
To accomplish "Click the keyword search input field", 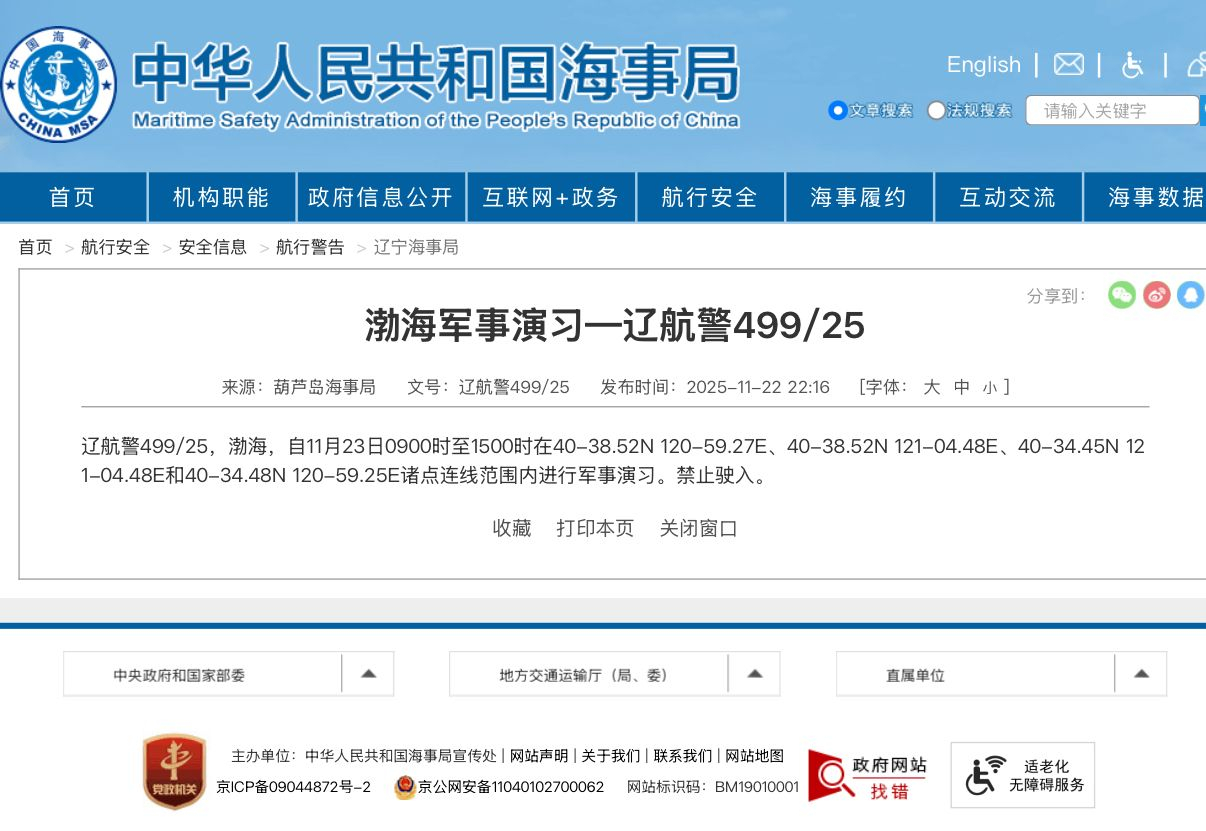I will 1110,110.
